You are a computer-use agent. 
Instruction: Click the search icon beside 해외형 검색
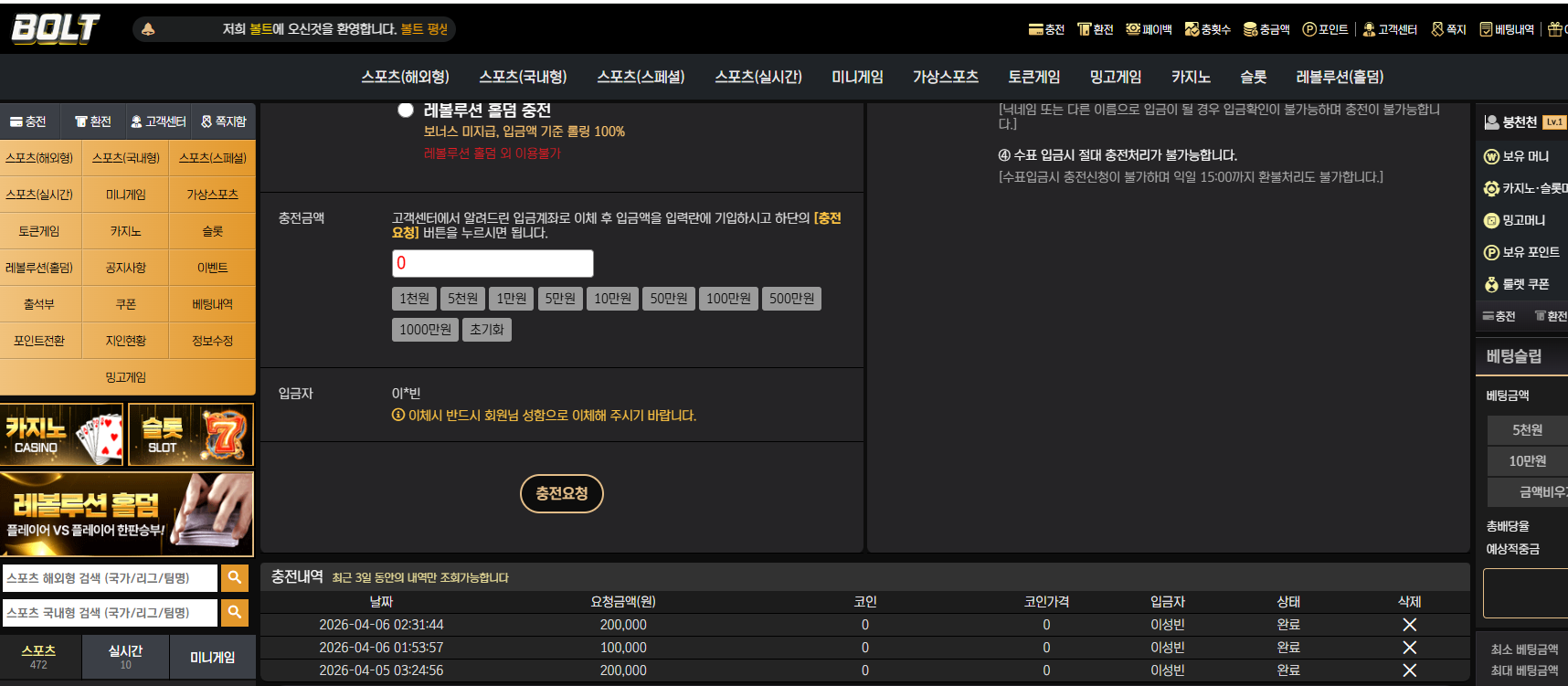click(x=234, y=577)
